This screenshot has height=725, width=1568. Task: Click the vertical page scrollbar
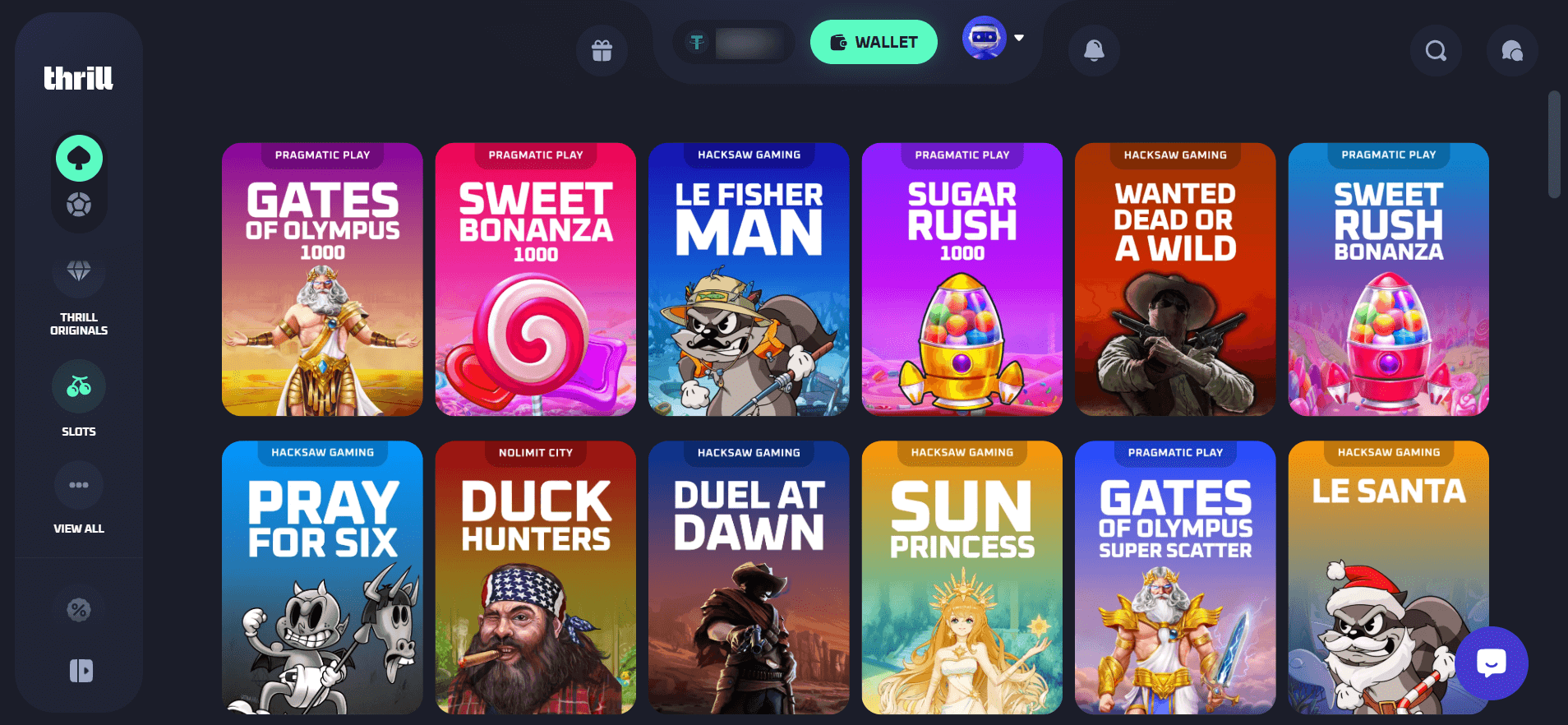1553,145
